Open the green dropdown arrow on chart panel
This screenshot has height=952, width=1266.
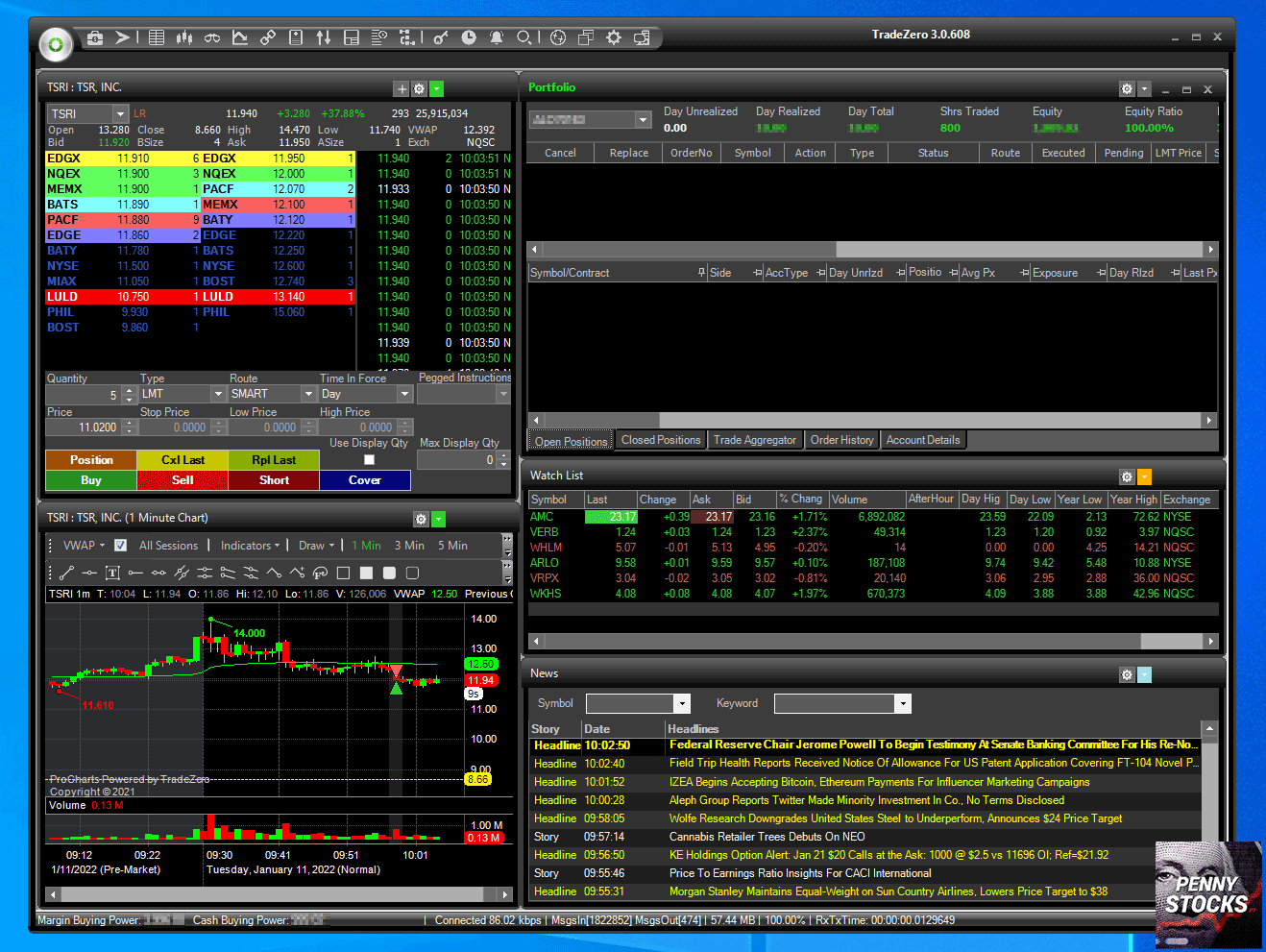pos(438,519)
